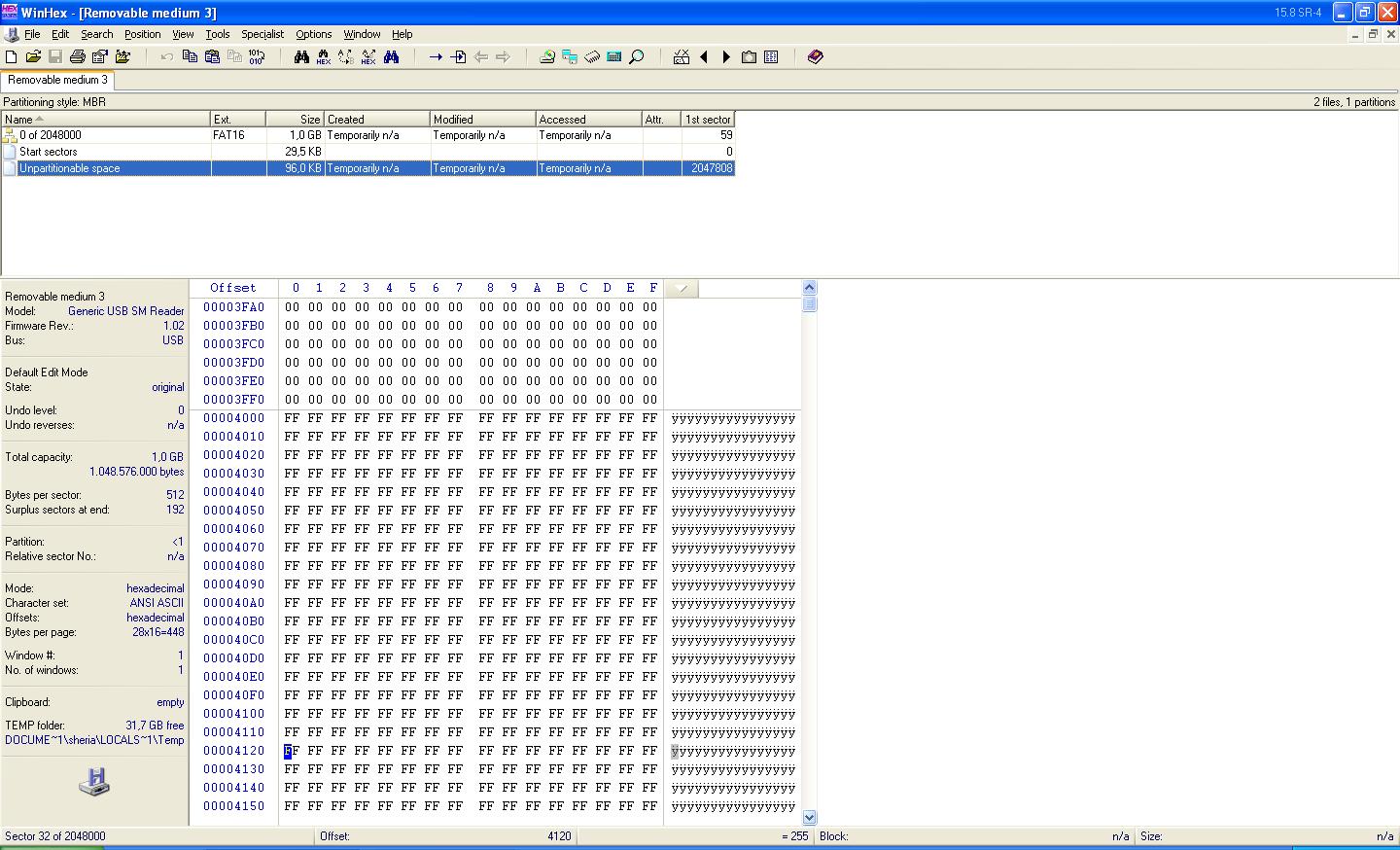Viewport: 1400px width, 850px height.
Task: Open the File menu
Action: [32, 34]
